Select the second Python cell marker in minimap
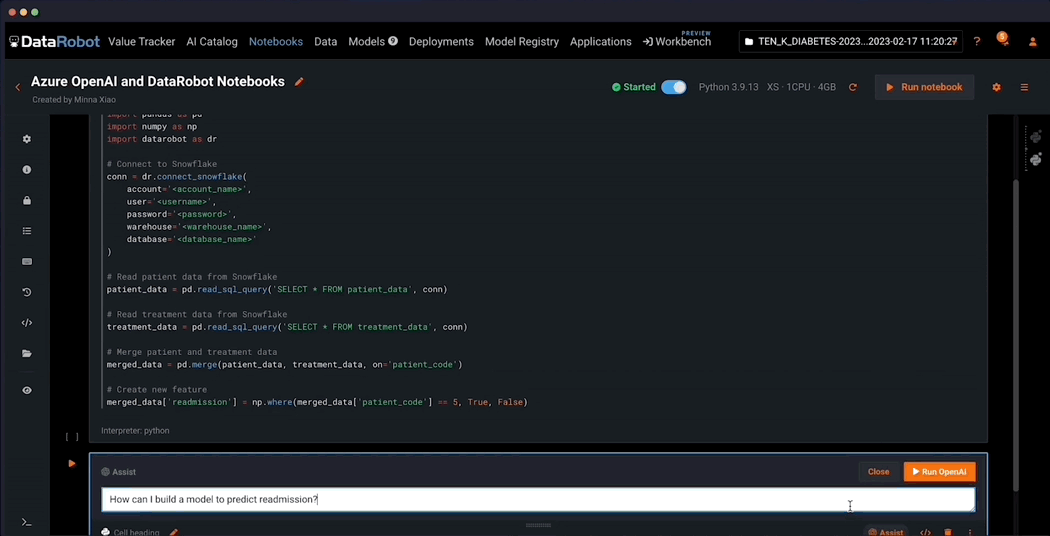Image resolution: width=1050 pixels, height=536 pixels. (1036, 159)
